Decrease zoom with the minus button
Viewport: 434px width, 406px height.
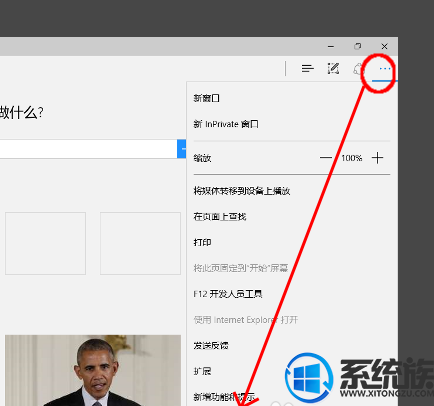click(x=326, y=158)
